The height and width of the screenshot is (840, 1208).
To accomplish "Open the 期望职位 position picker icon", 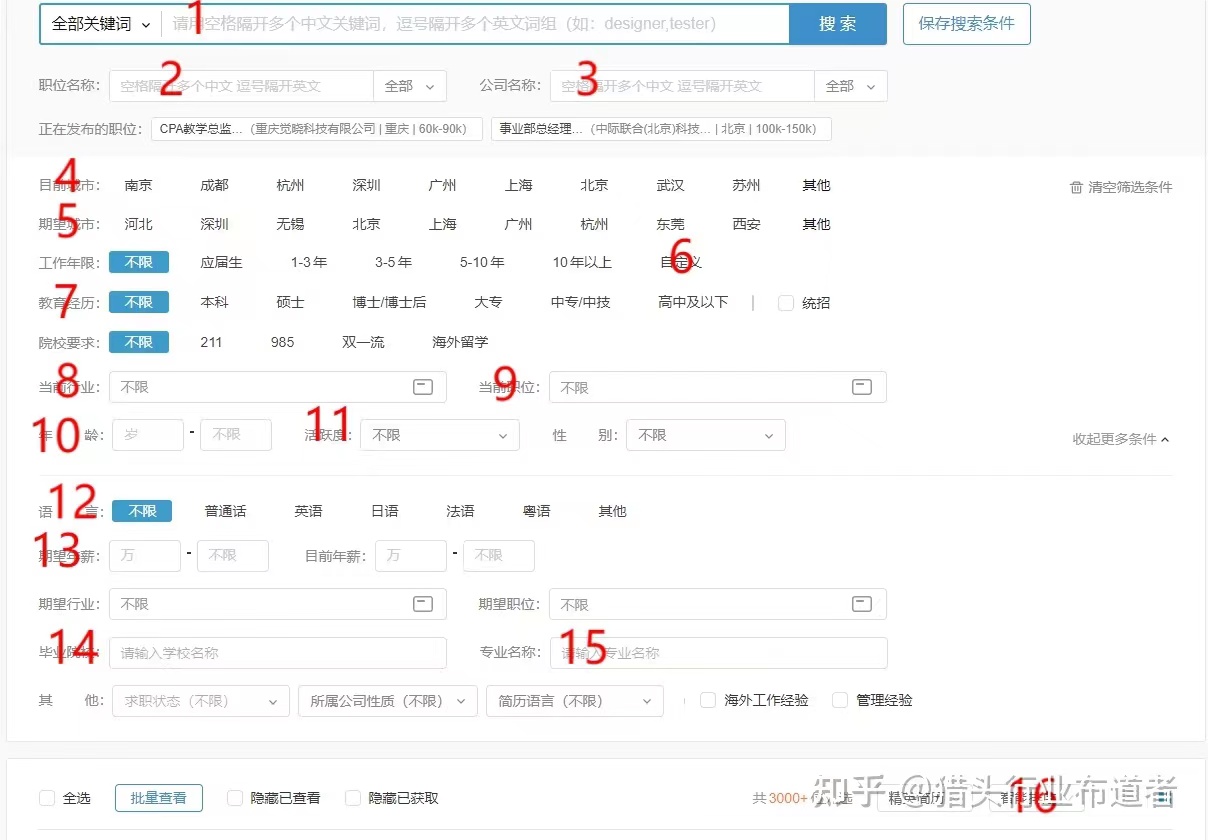I will tap(862, 604).
